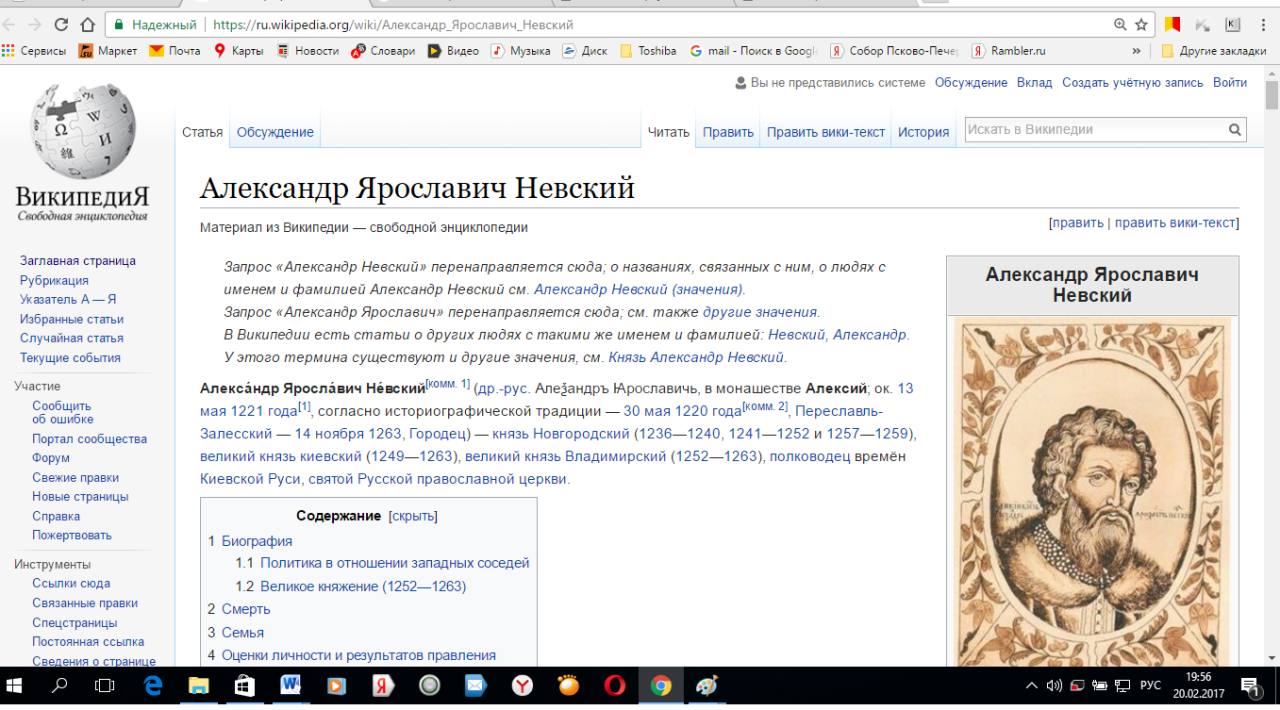Switch the РУС keyboard language indicator

point(1151,686)
